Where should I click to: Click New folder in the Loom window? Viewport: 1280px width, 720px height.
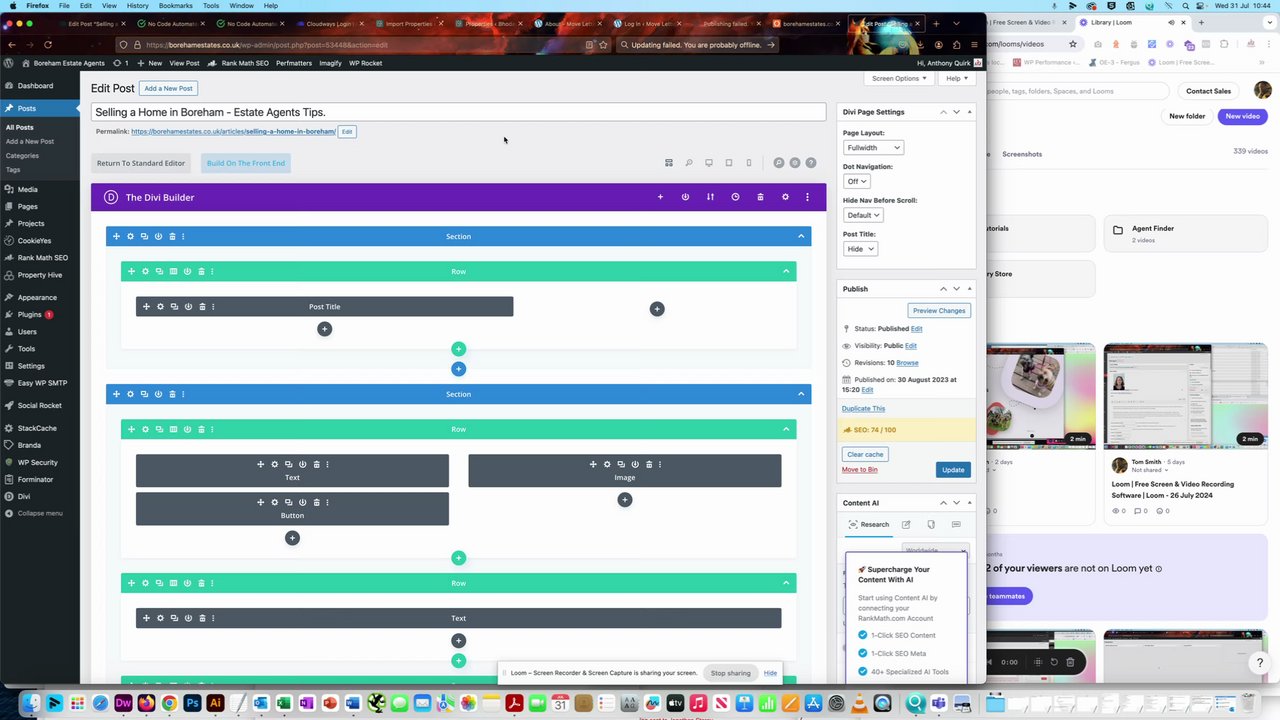1187,116
